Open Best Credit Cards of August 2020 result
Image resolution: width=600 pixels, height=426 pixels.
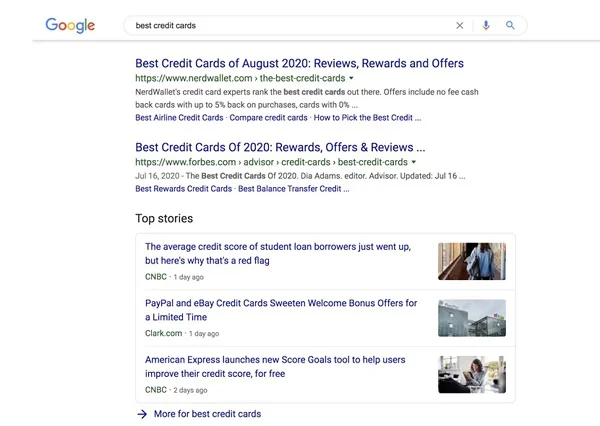299,63
